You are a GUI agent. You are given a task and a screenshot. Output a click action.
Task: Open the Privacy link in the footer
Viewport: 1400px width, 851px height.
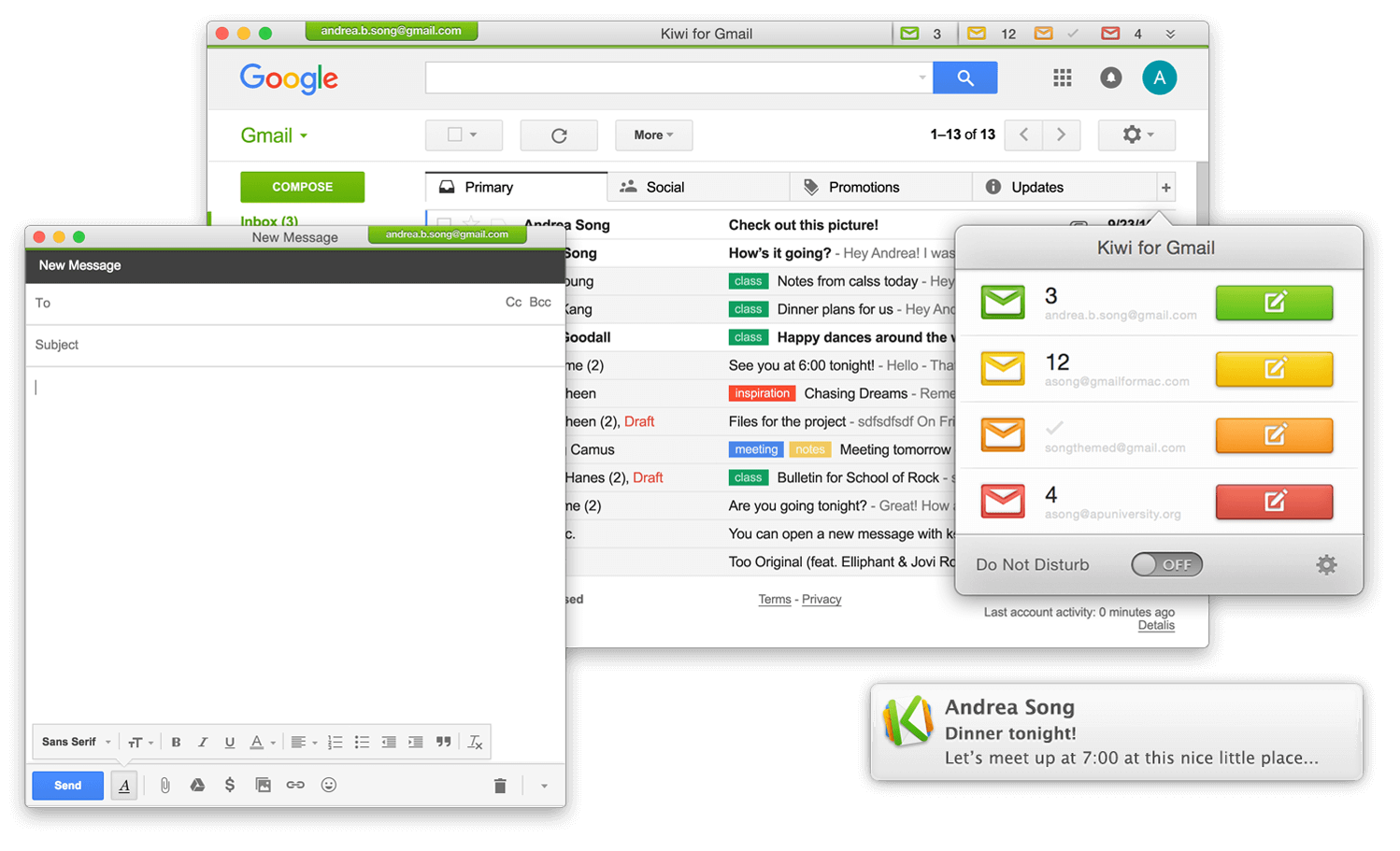(821, 600)
